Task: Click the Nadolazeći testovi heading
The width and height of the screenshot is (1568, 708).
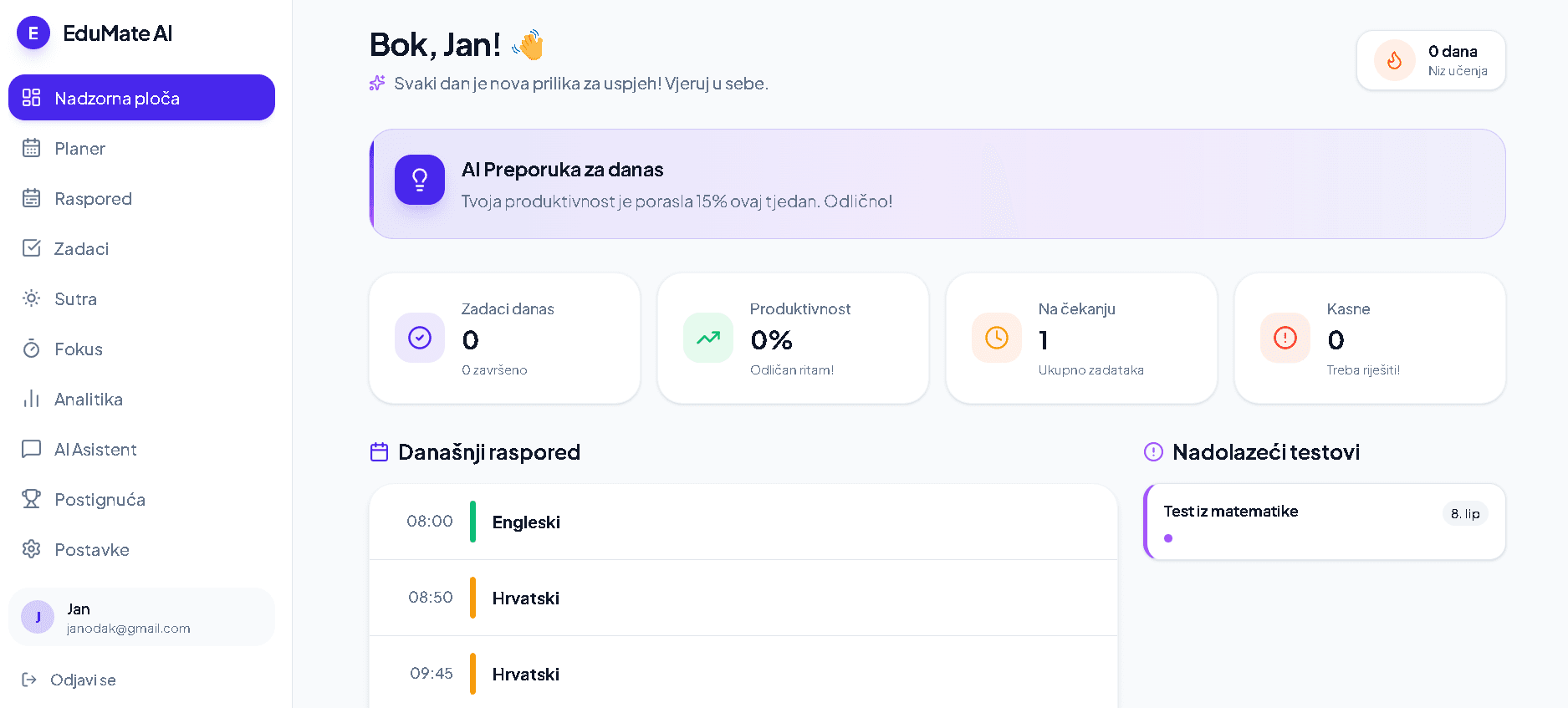Action: (1266, 452)
